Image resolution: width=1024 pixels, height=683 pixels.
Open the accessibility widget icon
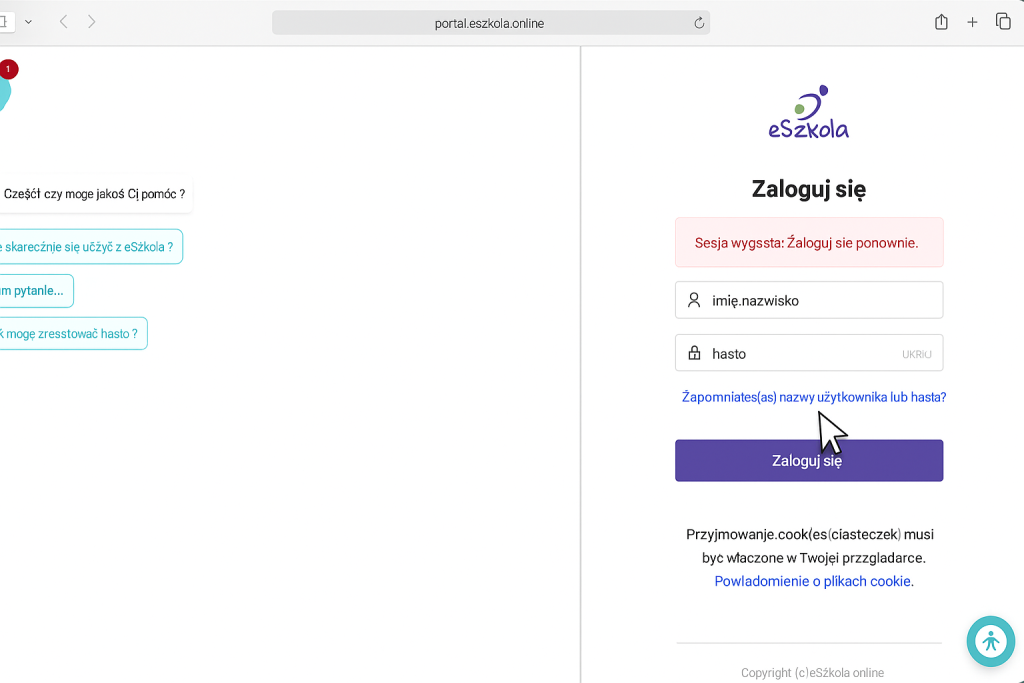click(x=991, y=641)
